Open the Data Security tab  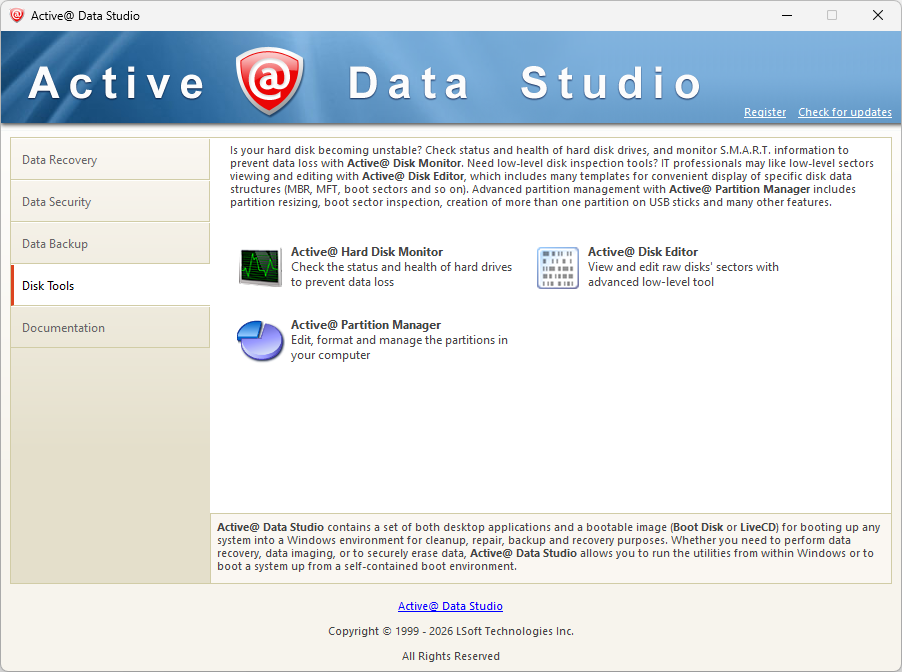(x=110, y=201)
